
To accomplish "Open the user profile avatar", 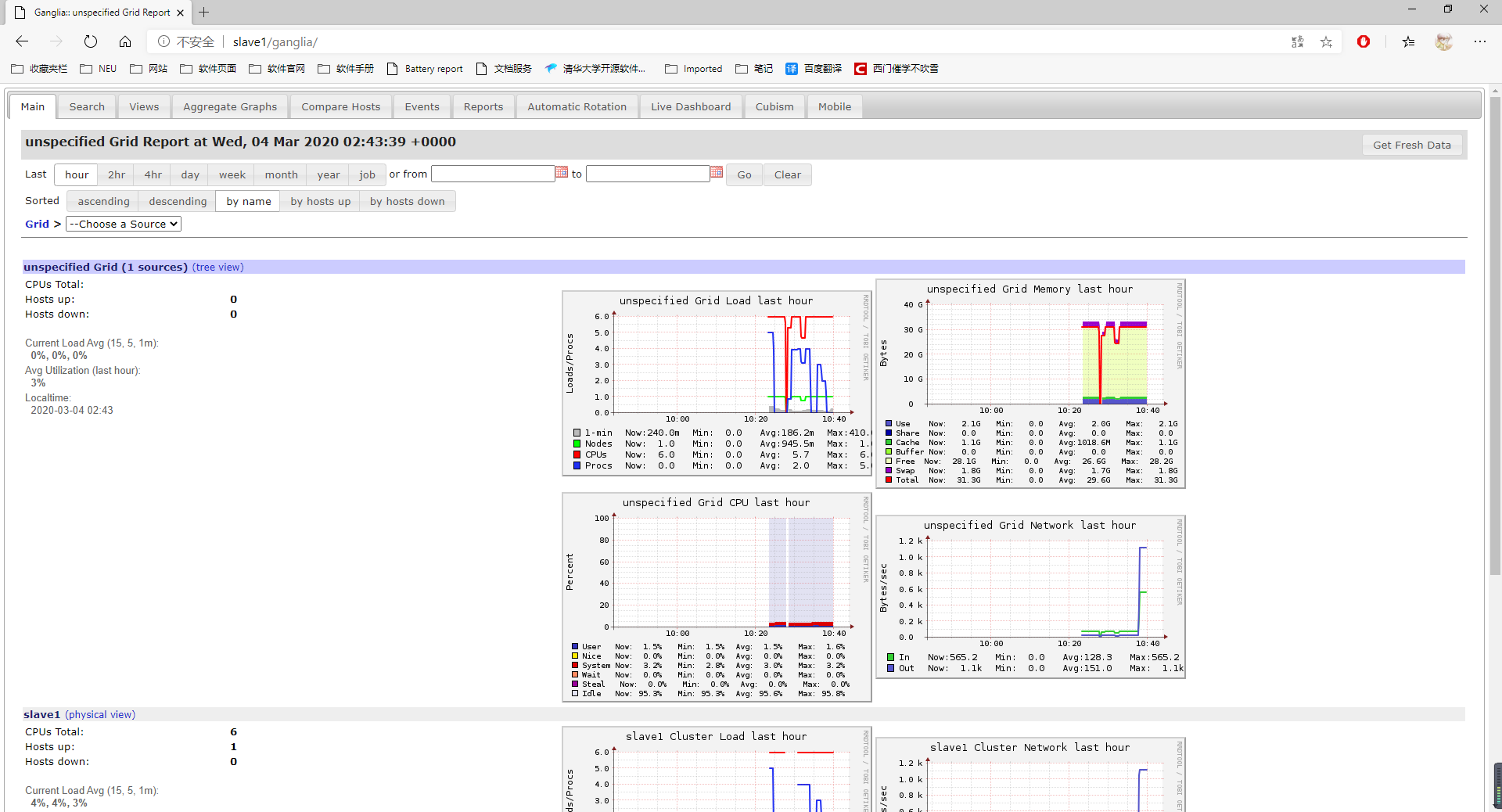I will coord(1444,41).
